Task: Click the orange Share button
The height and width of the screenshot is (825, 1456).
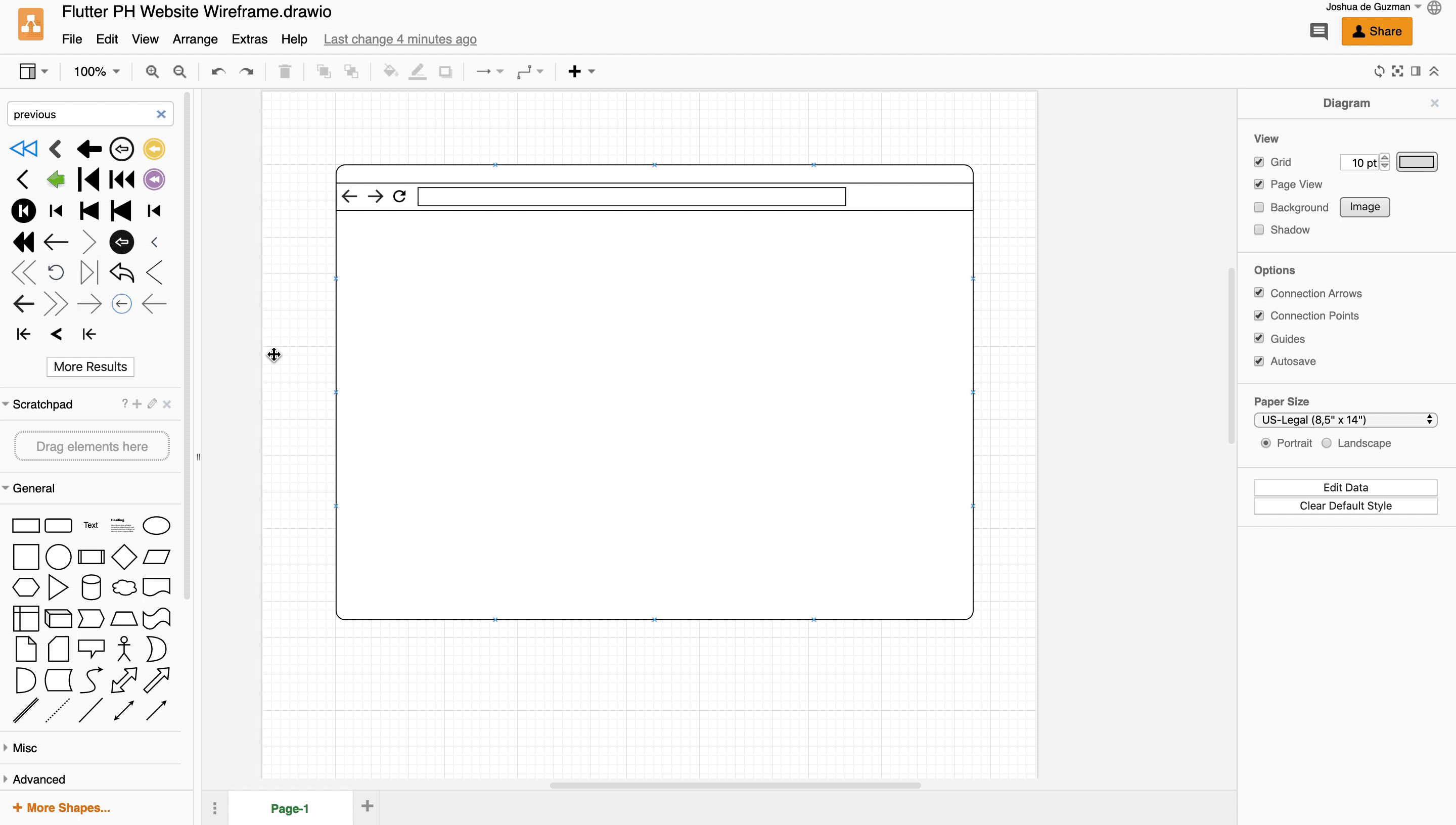Action: (x=1376, y=31)
